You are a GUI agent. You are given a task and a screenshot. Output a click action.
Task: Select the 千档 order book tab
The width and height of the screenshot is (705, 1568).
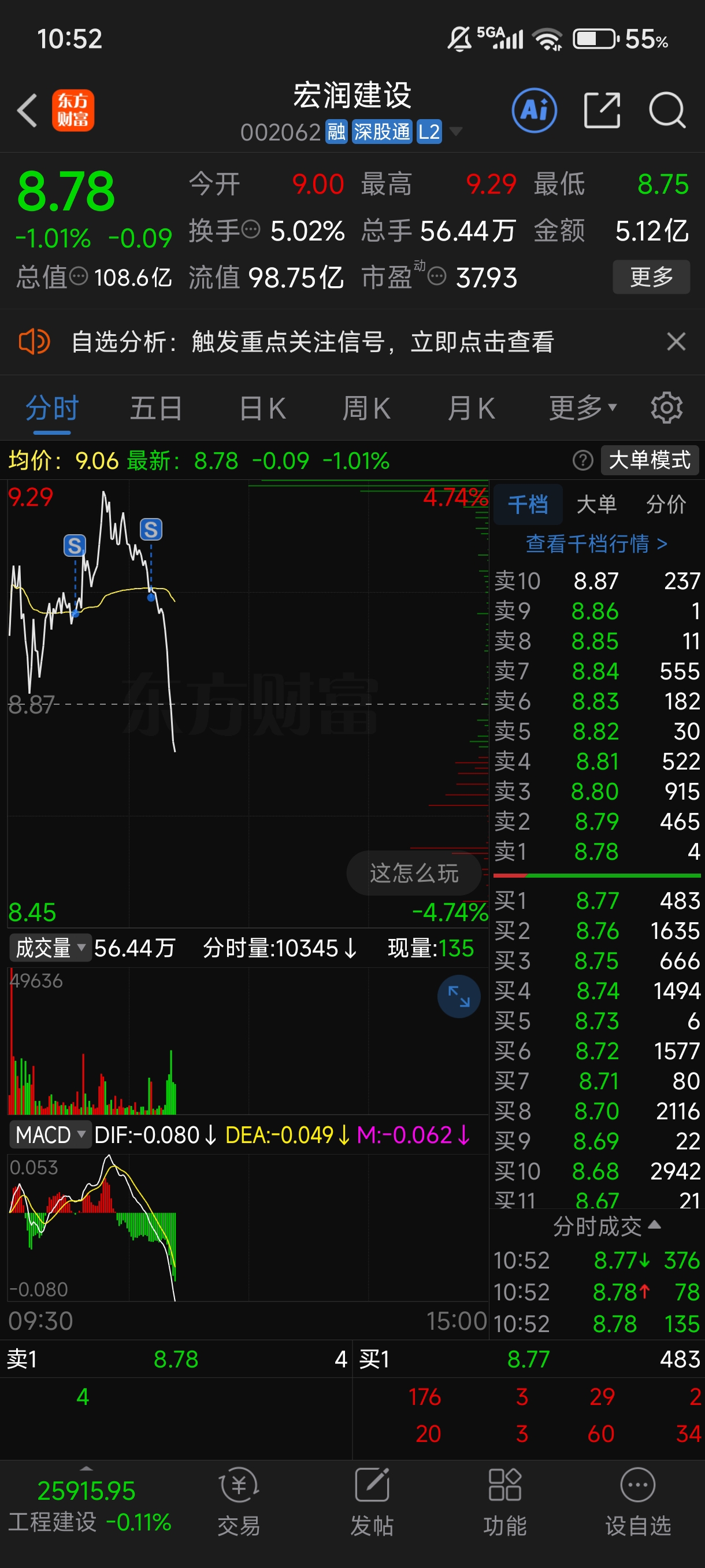pos(528,504)
